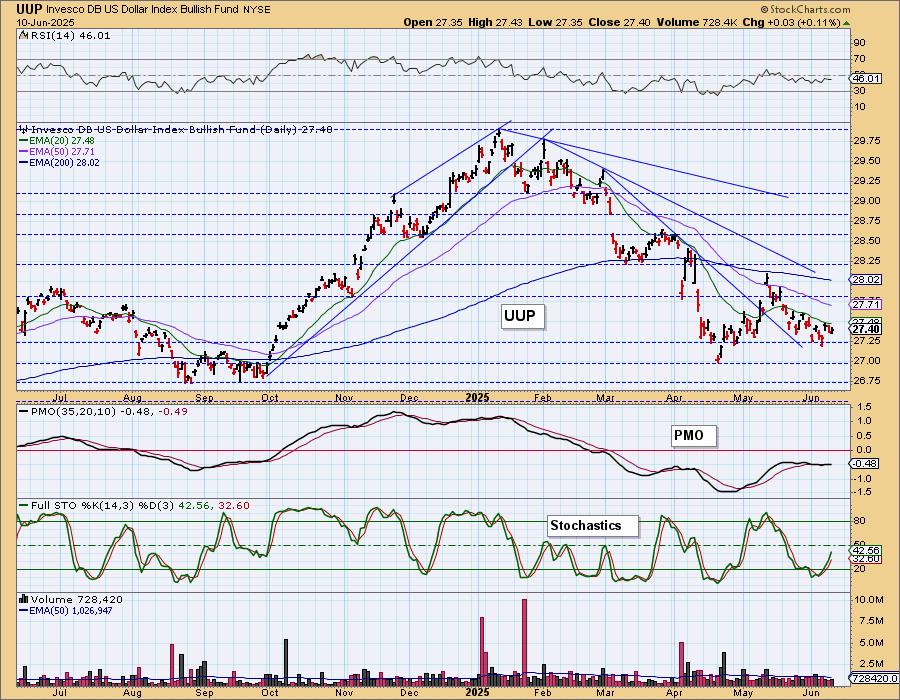This screenshot has width=900, height=700.
Task: Click the Volume 728,420 panel label
Action: (x=77, y=600)
